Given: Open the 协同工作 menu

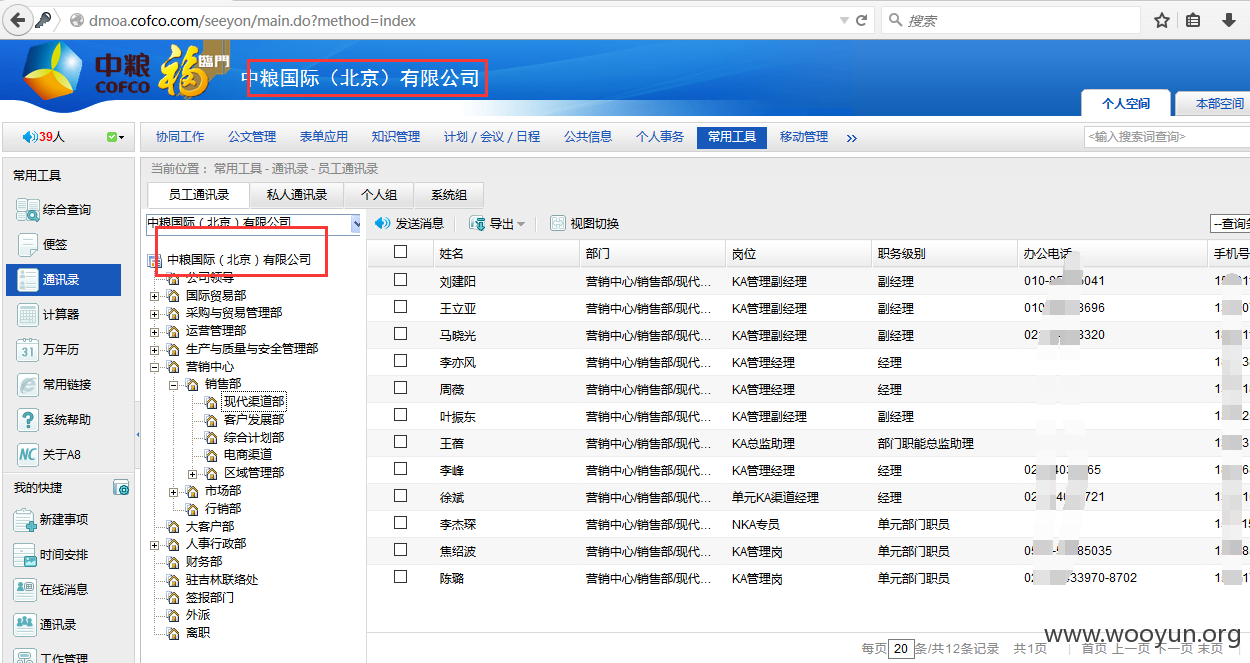Looking at the screenshot, I should click(180, 137).
